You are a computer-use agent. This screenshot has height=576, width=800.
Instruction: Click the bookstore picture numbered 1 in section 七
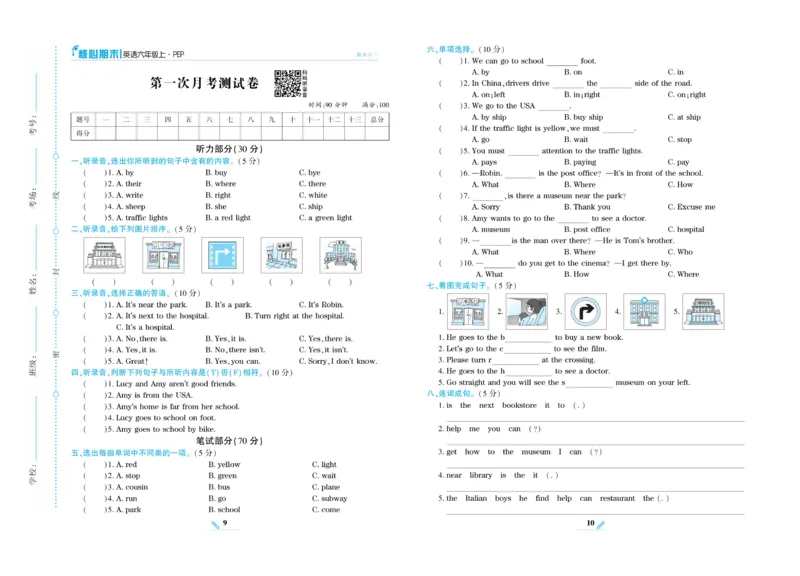pyautogui.click(x=467, y=311)
